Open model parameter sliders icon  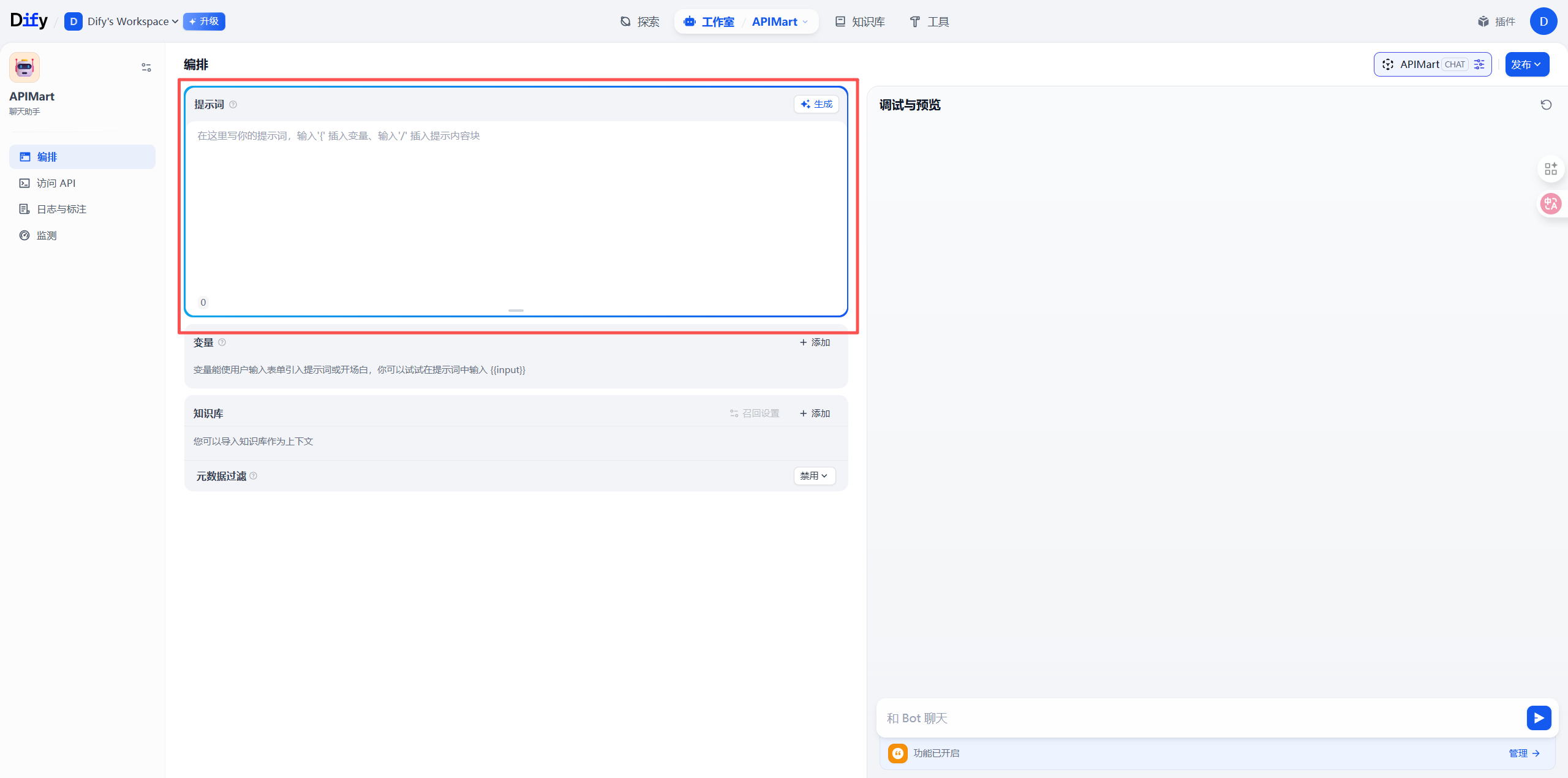tap(1479, 64)
